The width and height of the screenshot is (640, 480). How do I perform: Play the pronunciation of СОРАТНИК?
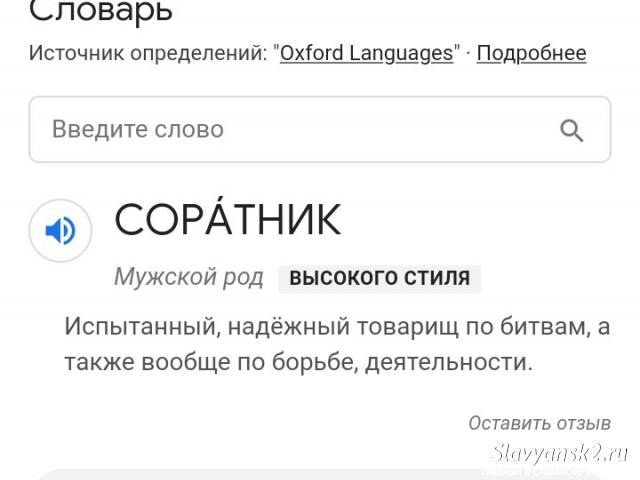click(x=60, y=231)
